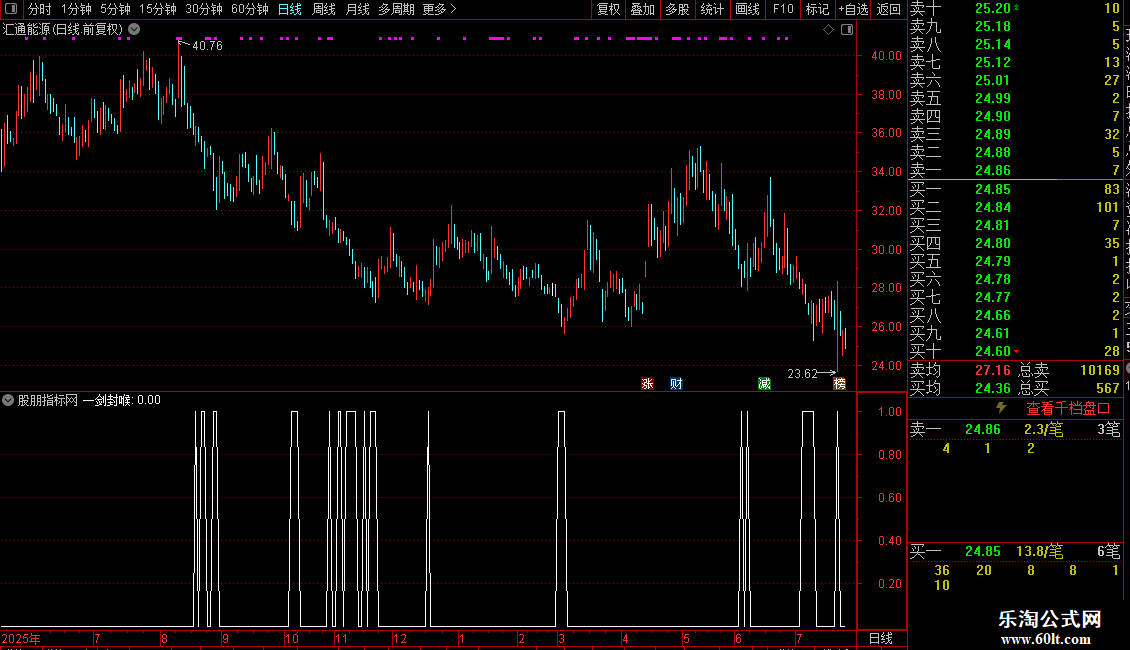
Task: Open F10 company information
Action: click(783, 9)
